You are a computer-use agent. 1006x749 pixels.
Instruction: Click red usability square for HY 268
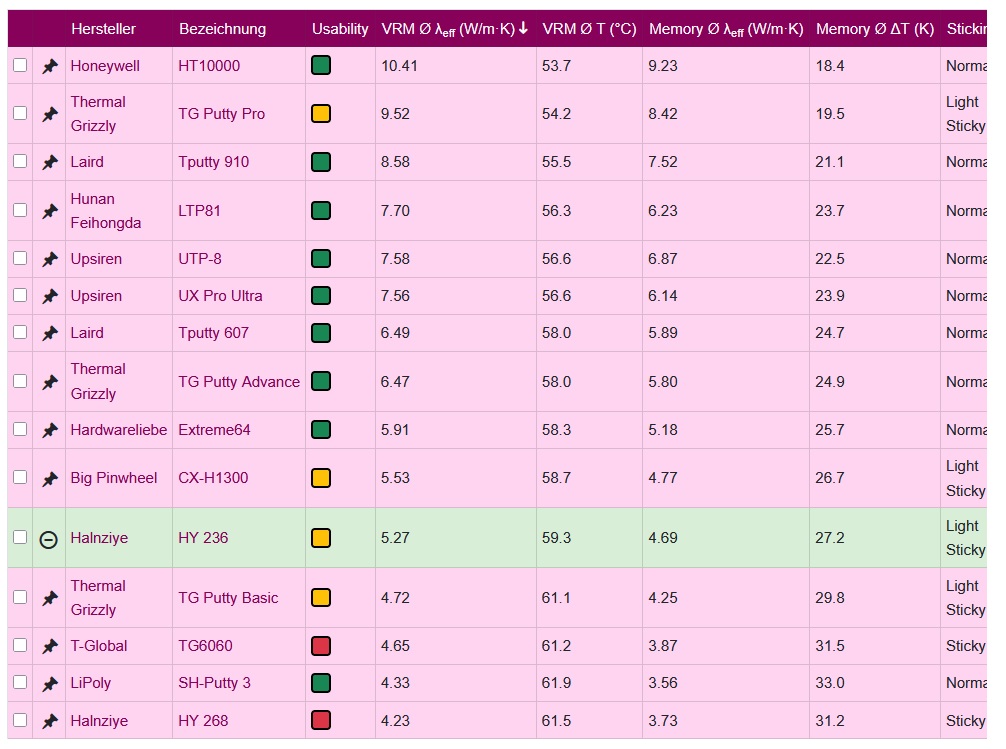tap(321, 720)
